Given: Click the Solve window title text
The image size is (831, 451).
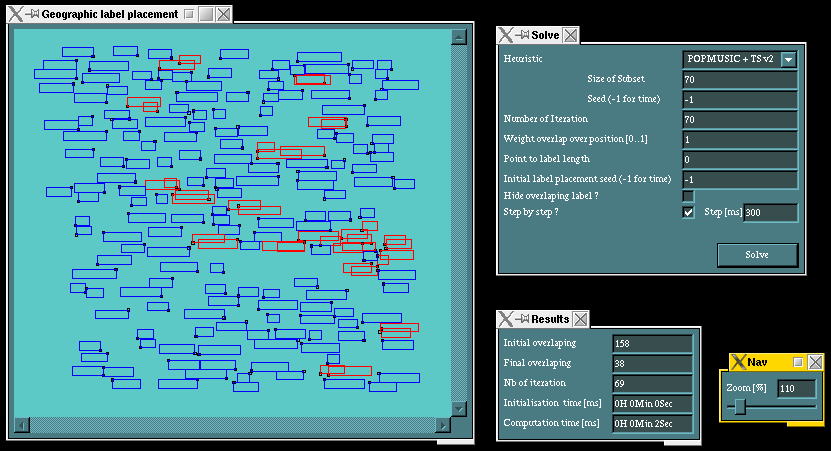Looking at the screenshot, I should pyautogui.click(x=545, y=36).
